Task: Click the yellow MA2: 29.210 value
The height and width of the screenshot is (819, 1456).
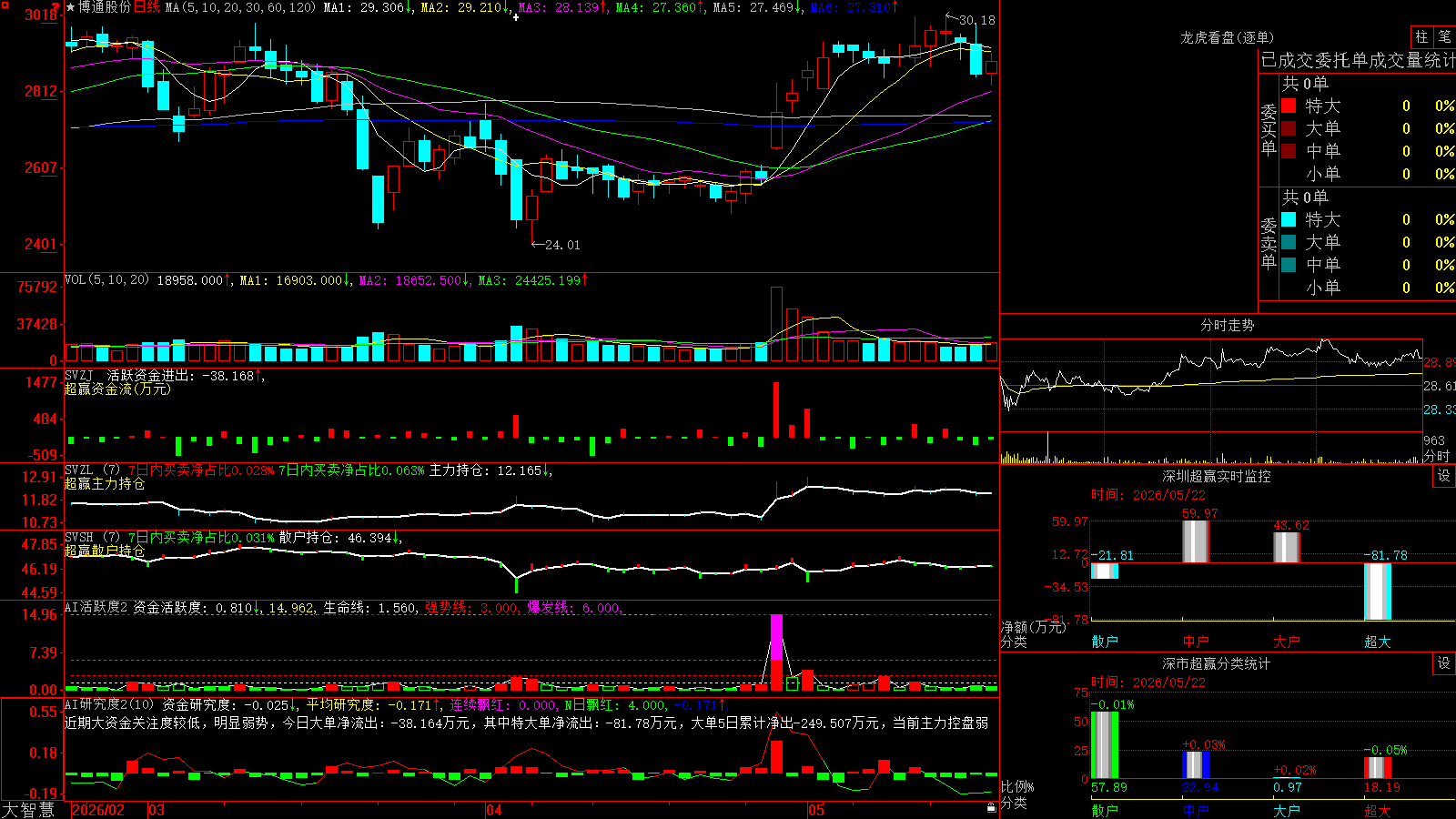Action: click(464, 7)
